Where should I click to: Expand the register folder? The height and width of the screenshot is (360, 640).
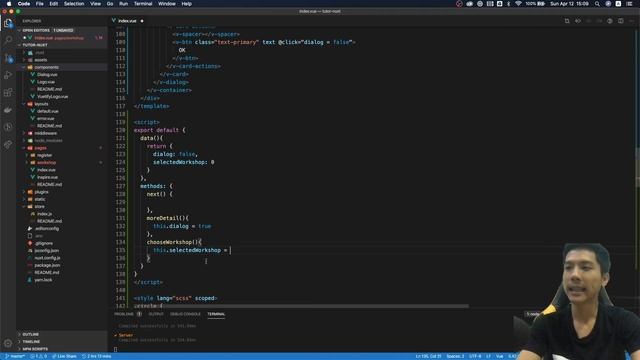(27, 156)
